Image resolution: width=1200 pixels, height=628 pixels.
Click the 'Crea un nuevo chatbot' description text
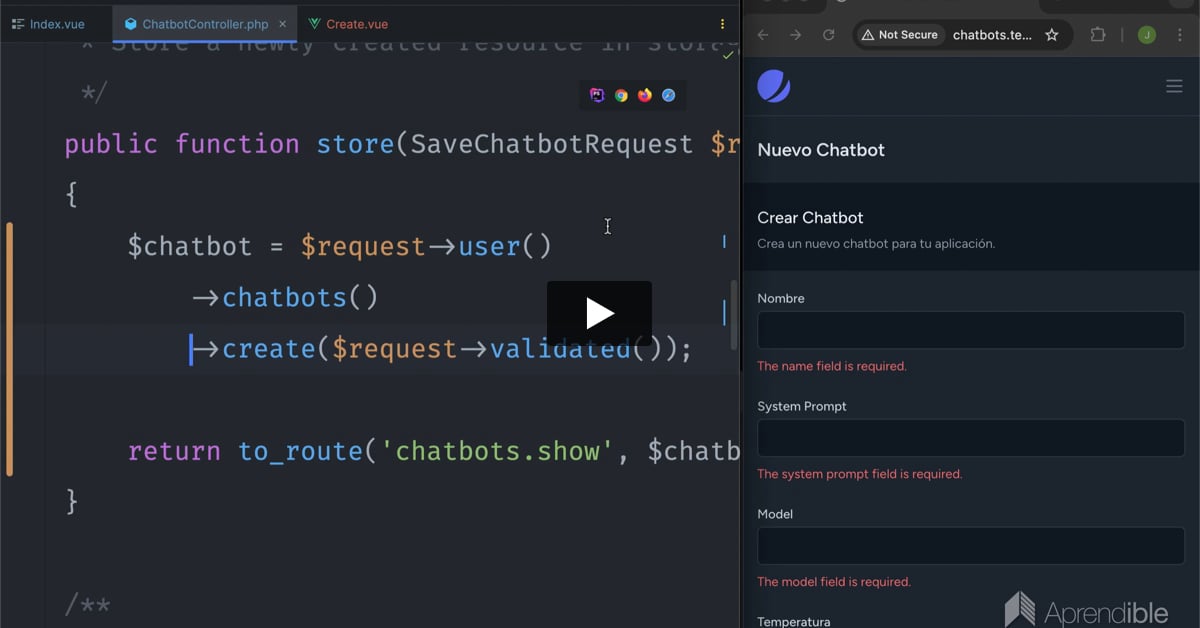(x=876, y=244)
